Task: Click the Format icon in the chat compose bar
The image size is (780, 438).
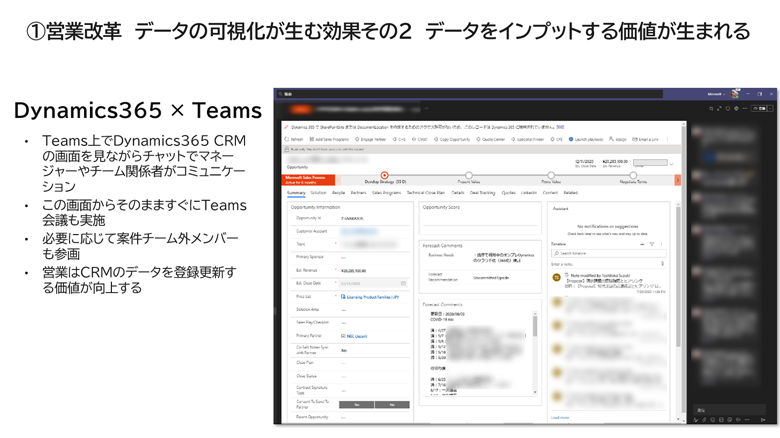Action: [x=696, y=420]
